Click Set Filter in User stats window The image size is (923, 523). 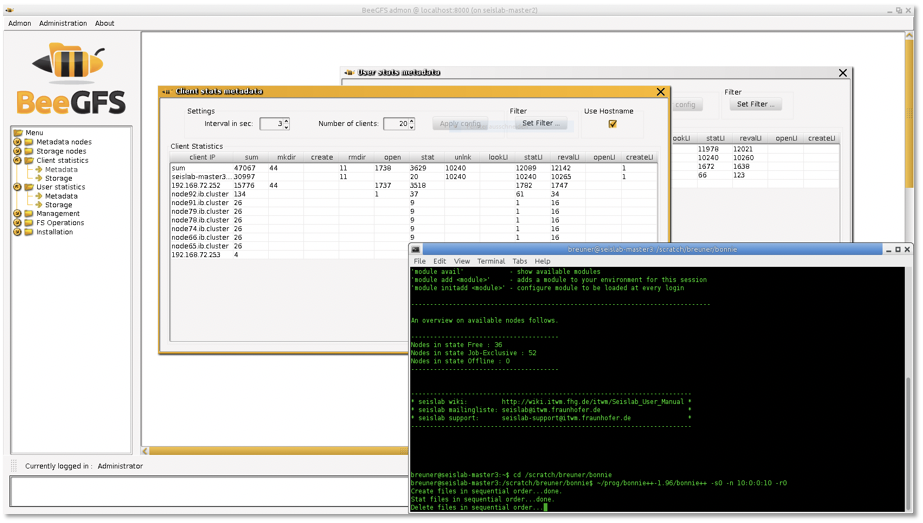[755, 104]
